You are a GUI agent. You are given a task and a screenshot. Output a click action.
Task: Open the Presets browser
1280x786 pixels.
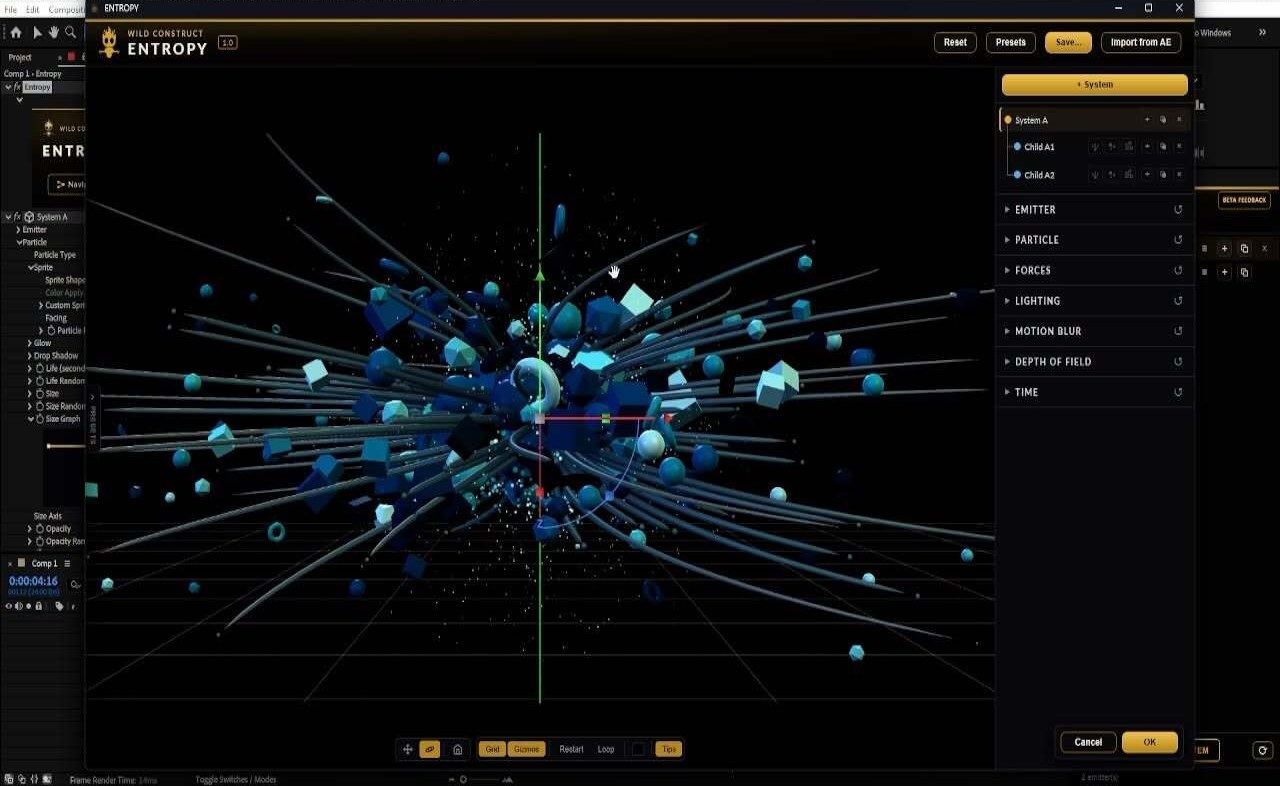(x=1010, y=43)
